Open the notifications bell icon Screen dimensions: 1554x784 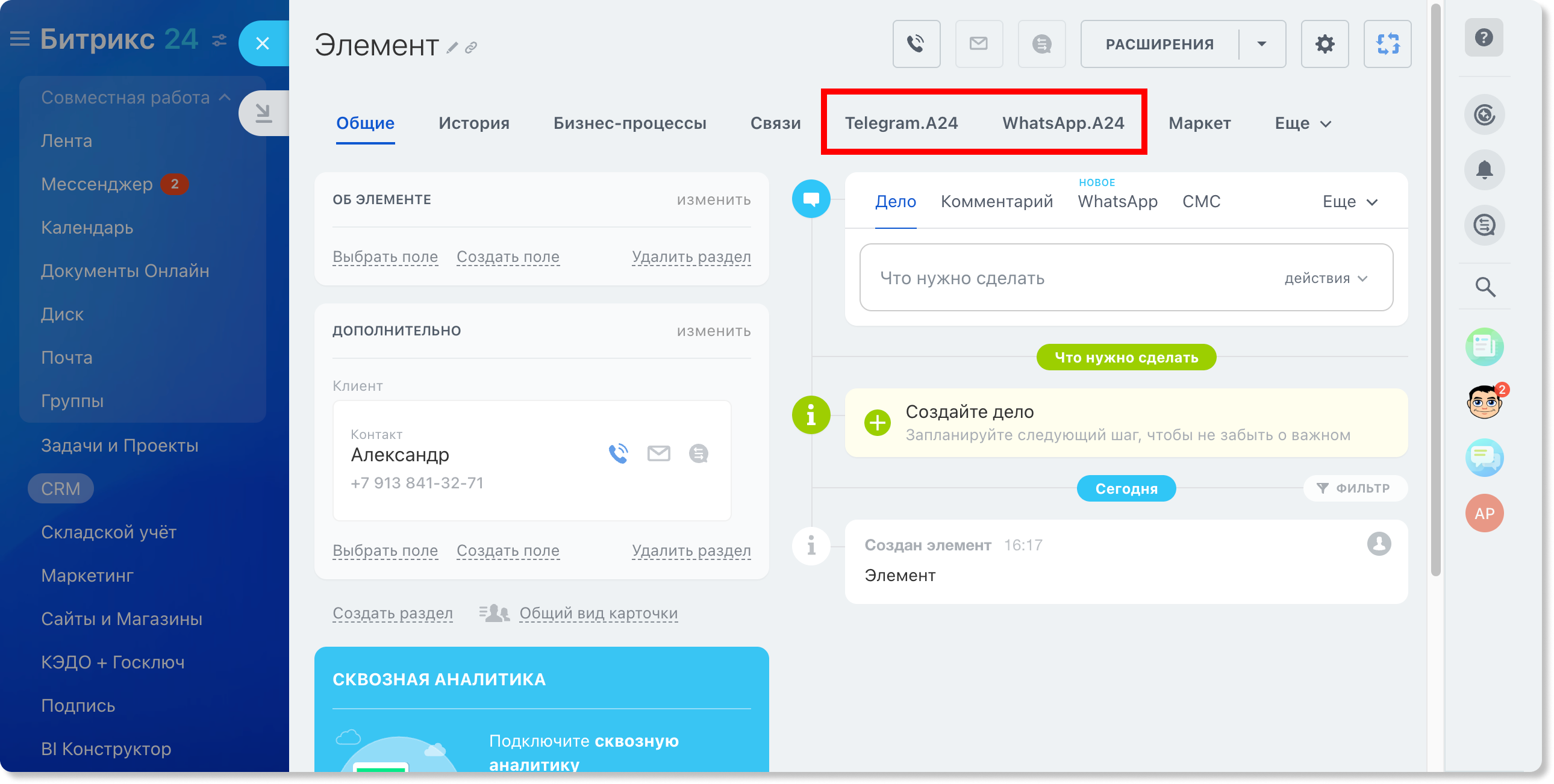pos(1484,170)
